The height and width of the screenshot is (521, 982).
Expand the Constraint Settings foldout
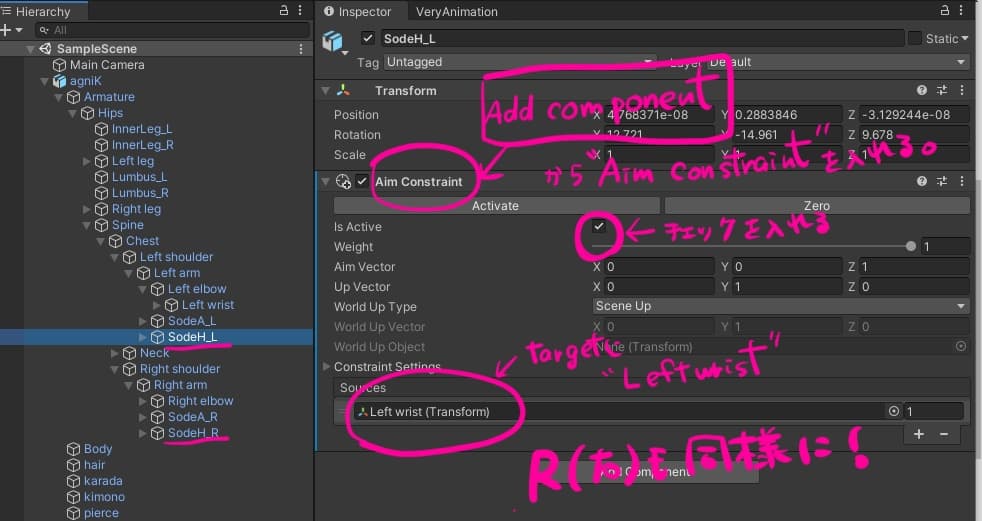point(325,367)
